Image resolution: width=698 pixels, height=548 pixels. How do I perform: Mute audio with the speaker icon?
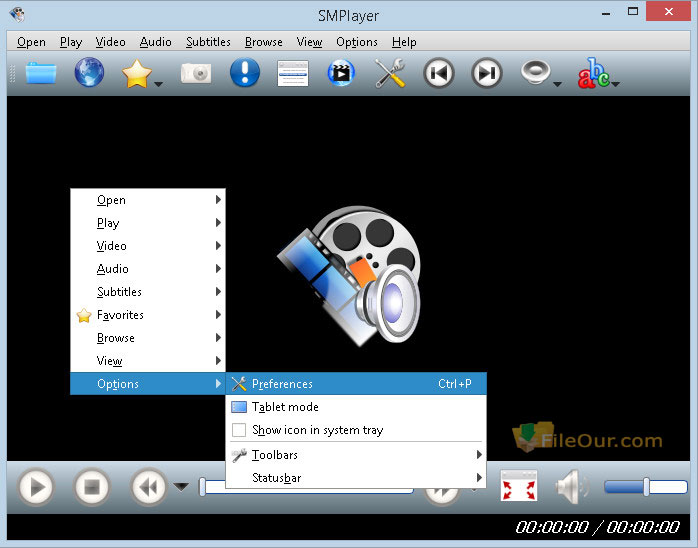pos(572,487)
